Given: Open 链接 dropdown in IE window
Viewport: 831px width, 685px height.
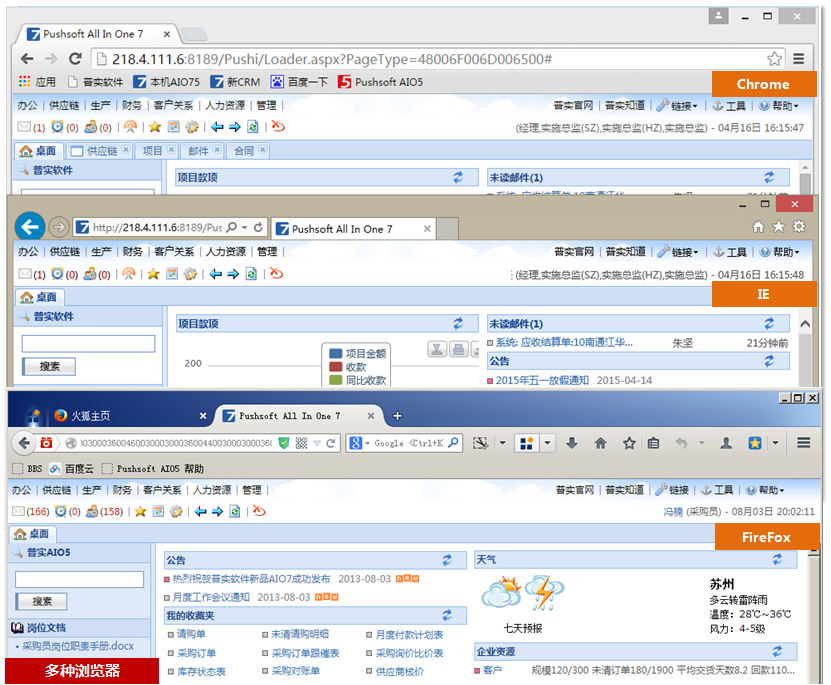Looking at the screenshot, I should point(678,252).
